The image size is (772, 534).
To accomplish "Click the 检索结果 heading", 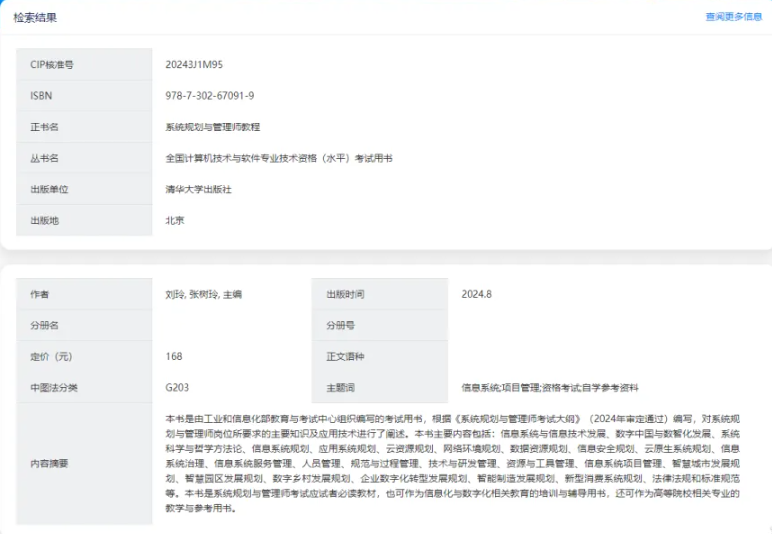I will [35, 18].
